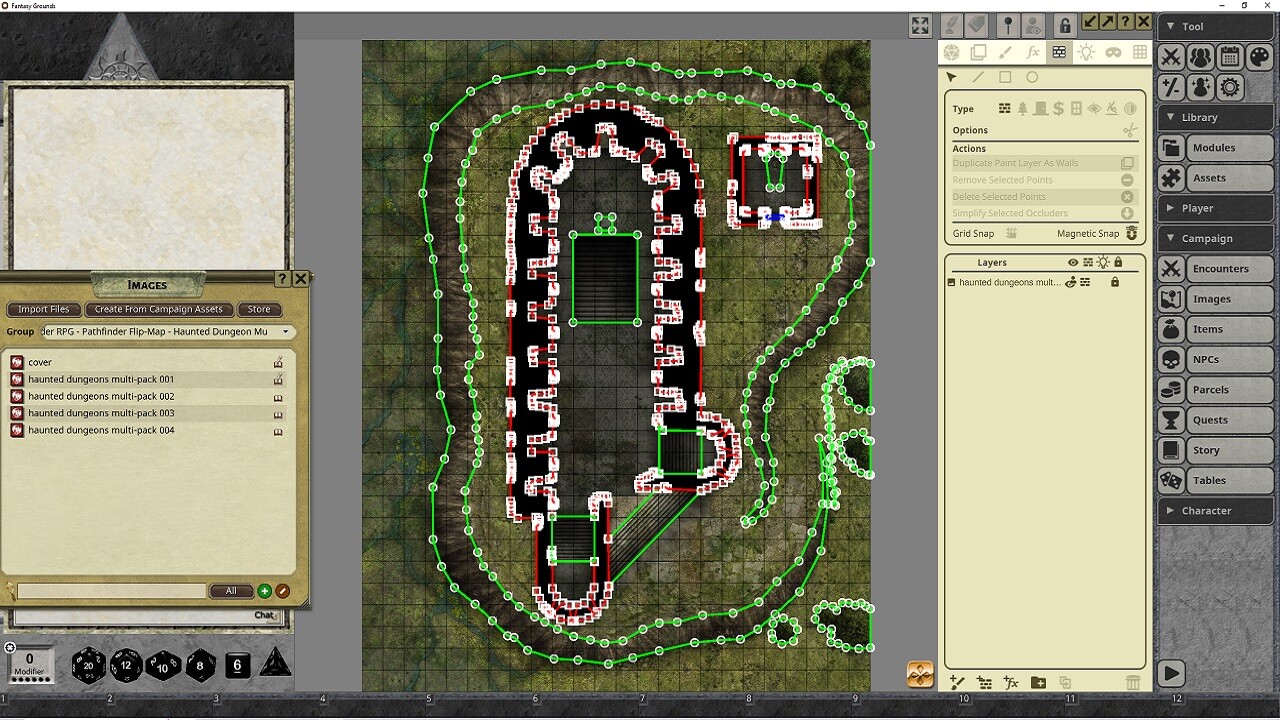Viewport: 1280px width, 720px height.
Task: Select the door occluder type icon
Action: 1040,109
